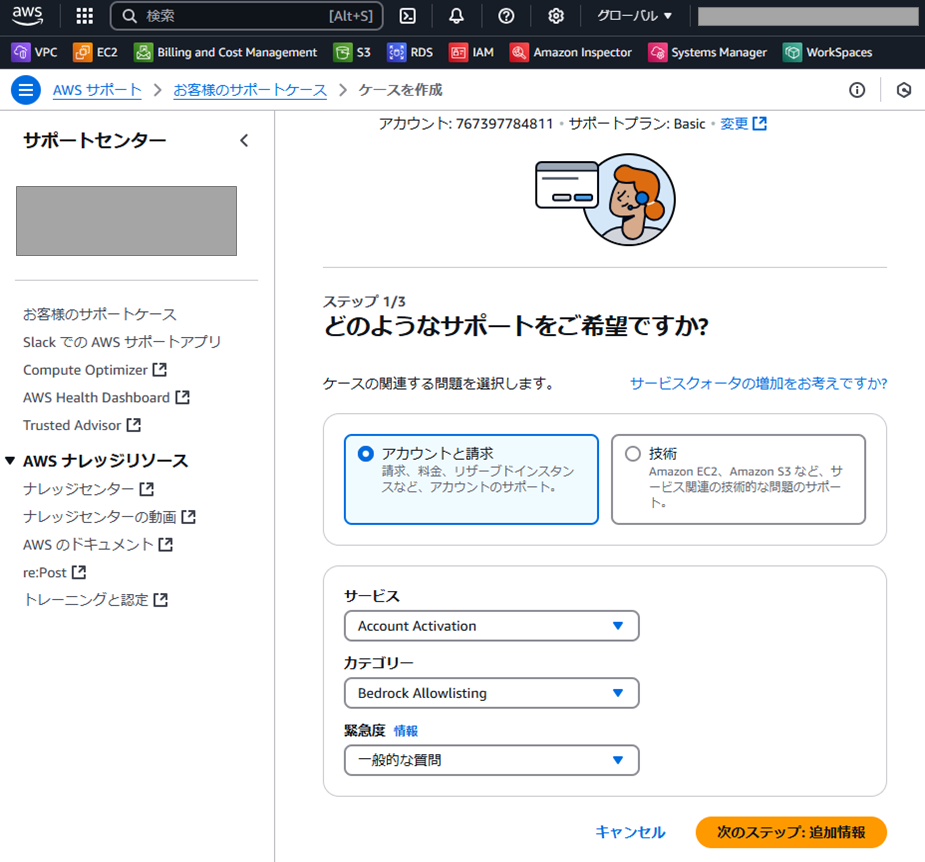Image resolution: width=925 pixels, height=862 pixels.
Task: Open AWS Health Dashboard sidebar item
Action: 97,398
